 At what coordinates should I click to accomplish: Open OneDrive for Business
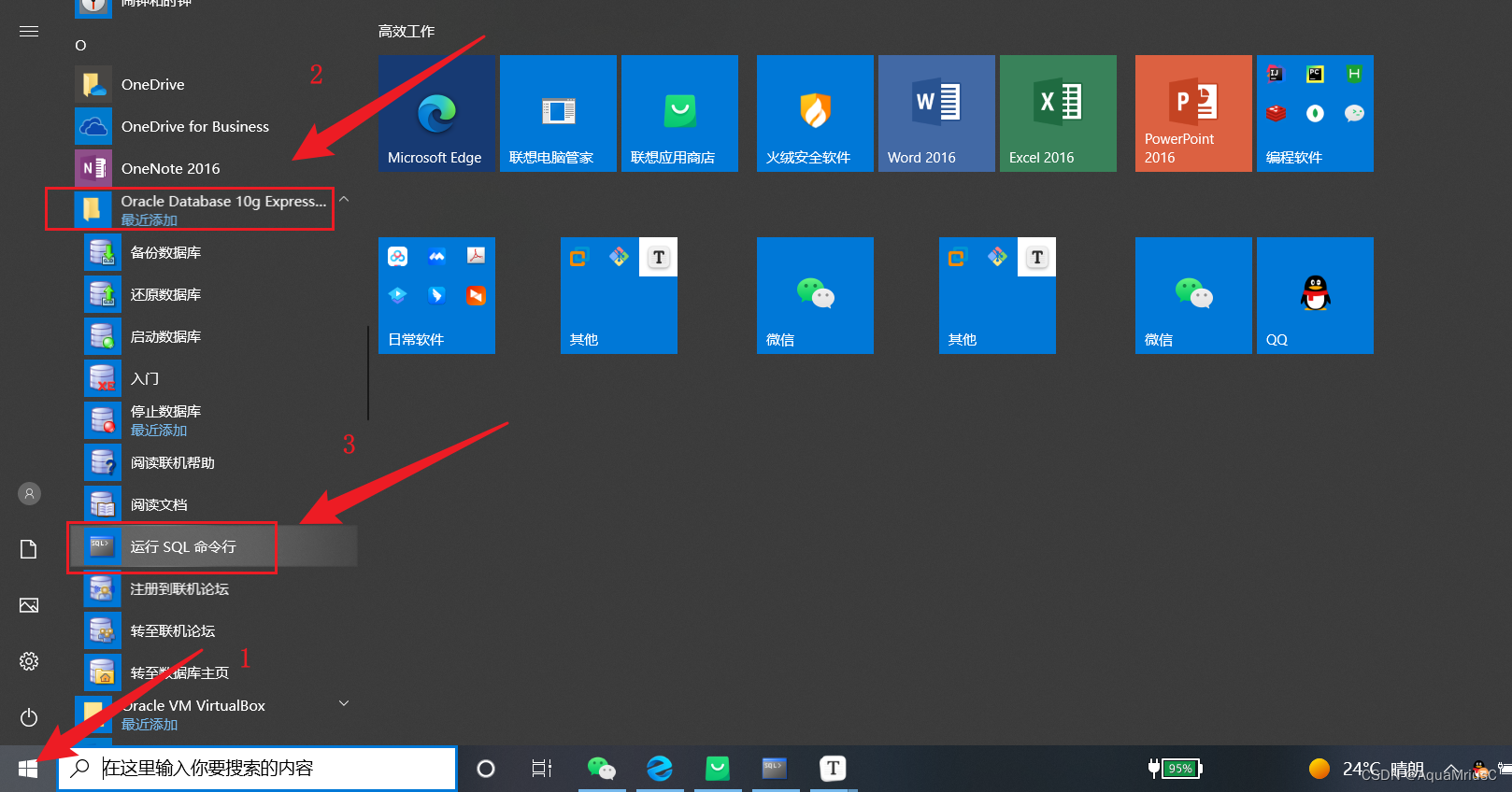pyautogui.click(x=213, y=126)
